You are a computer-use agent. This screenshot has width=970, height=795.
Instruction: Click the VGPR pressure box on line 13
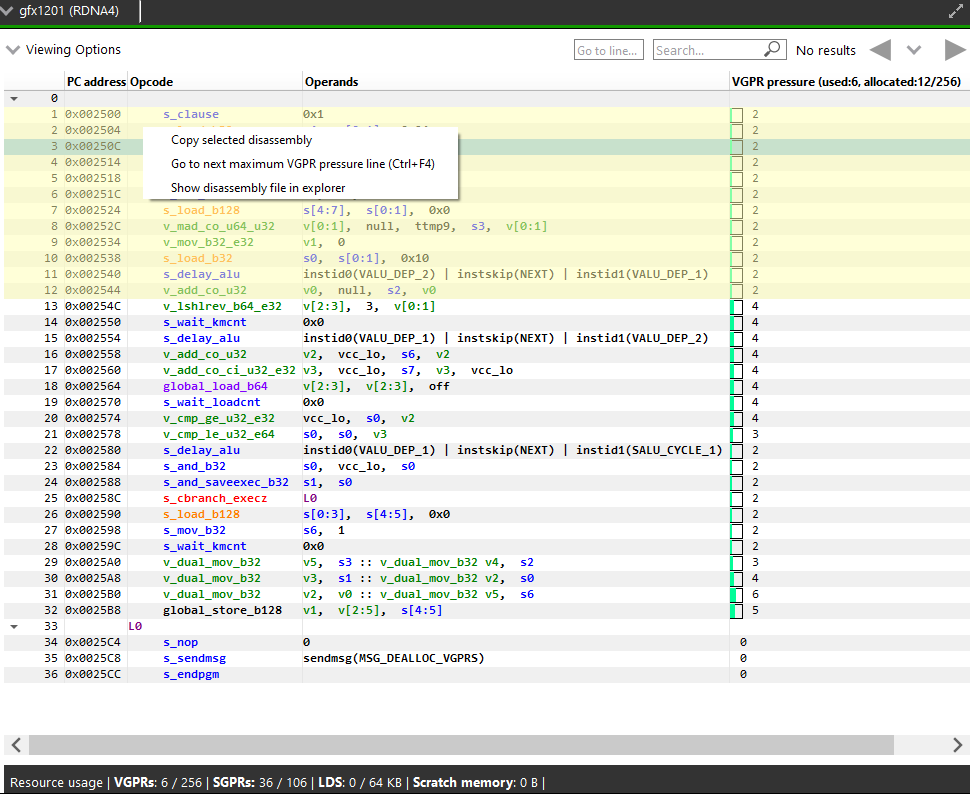[736, 306]
